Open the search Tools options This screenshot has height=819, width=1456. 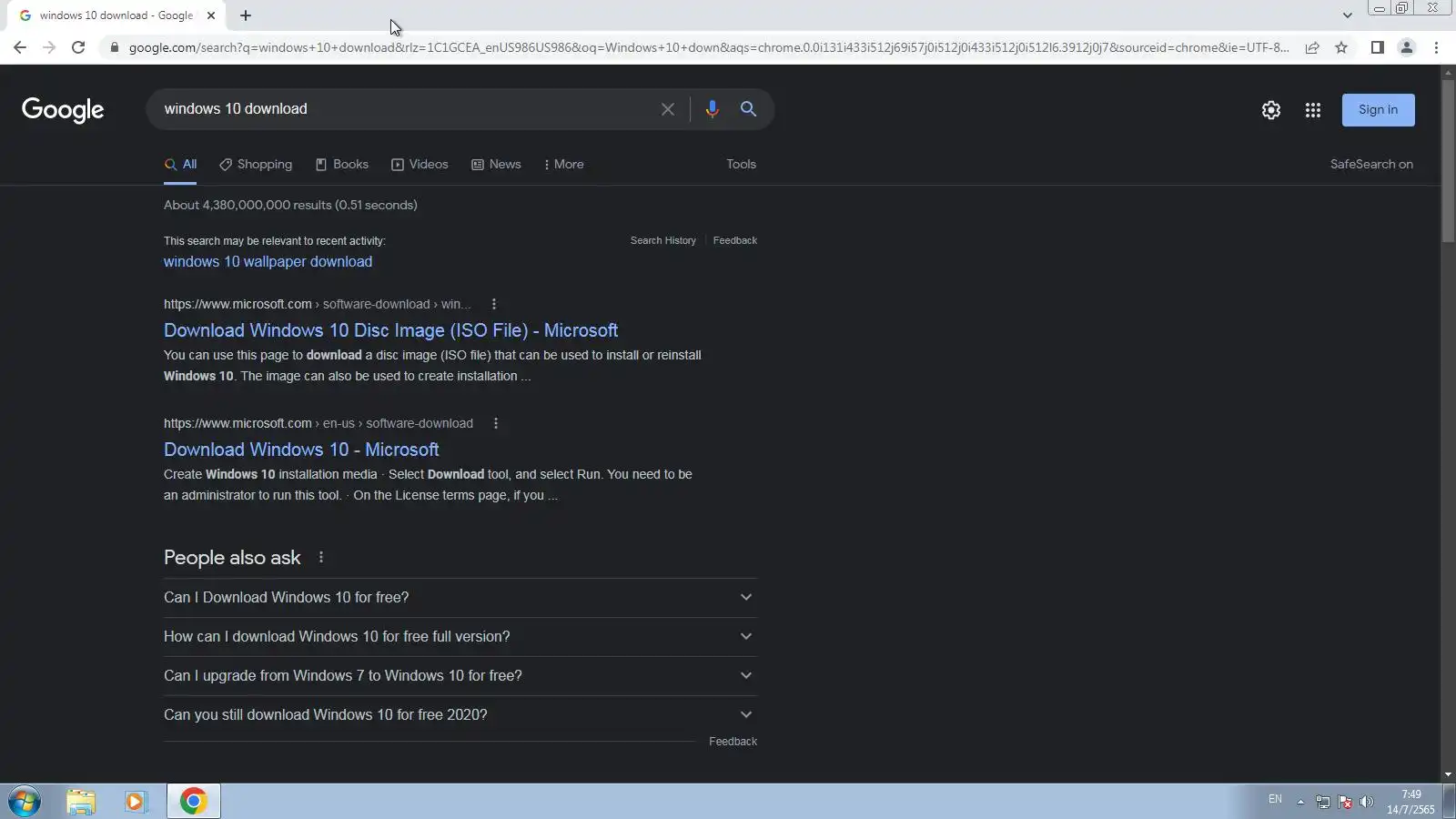click(x=741, y=165)
